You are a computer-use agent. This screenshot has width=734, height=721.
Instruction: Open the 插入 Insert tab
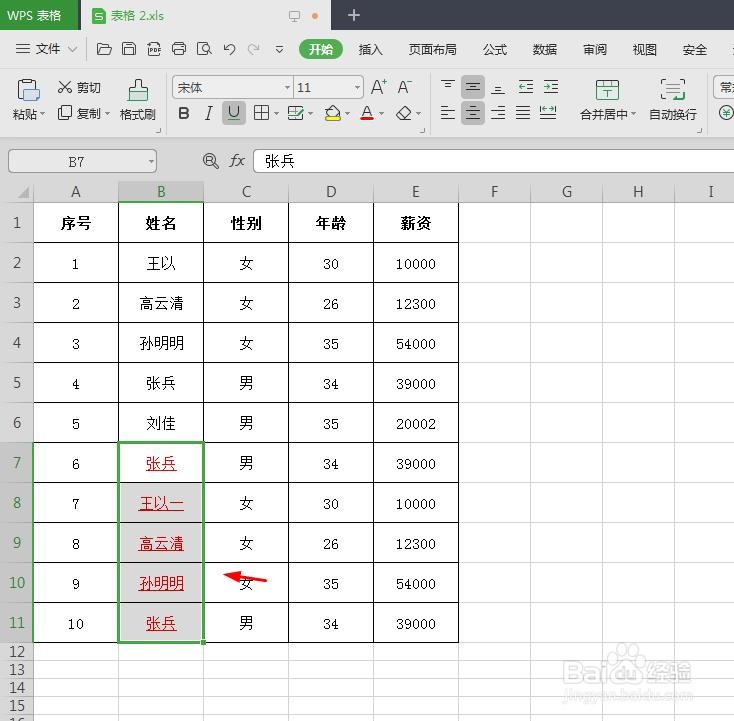tap(370, 49)
